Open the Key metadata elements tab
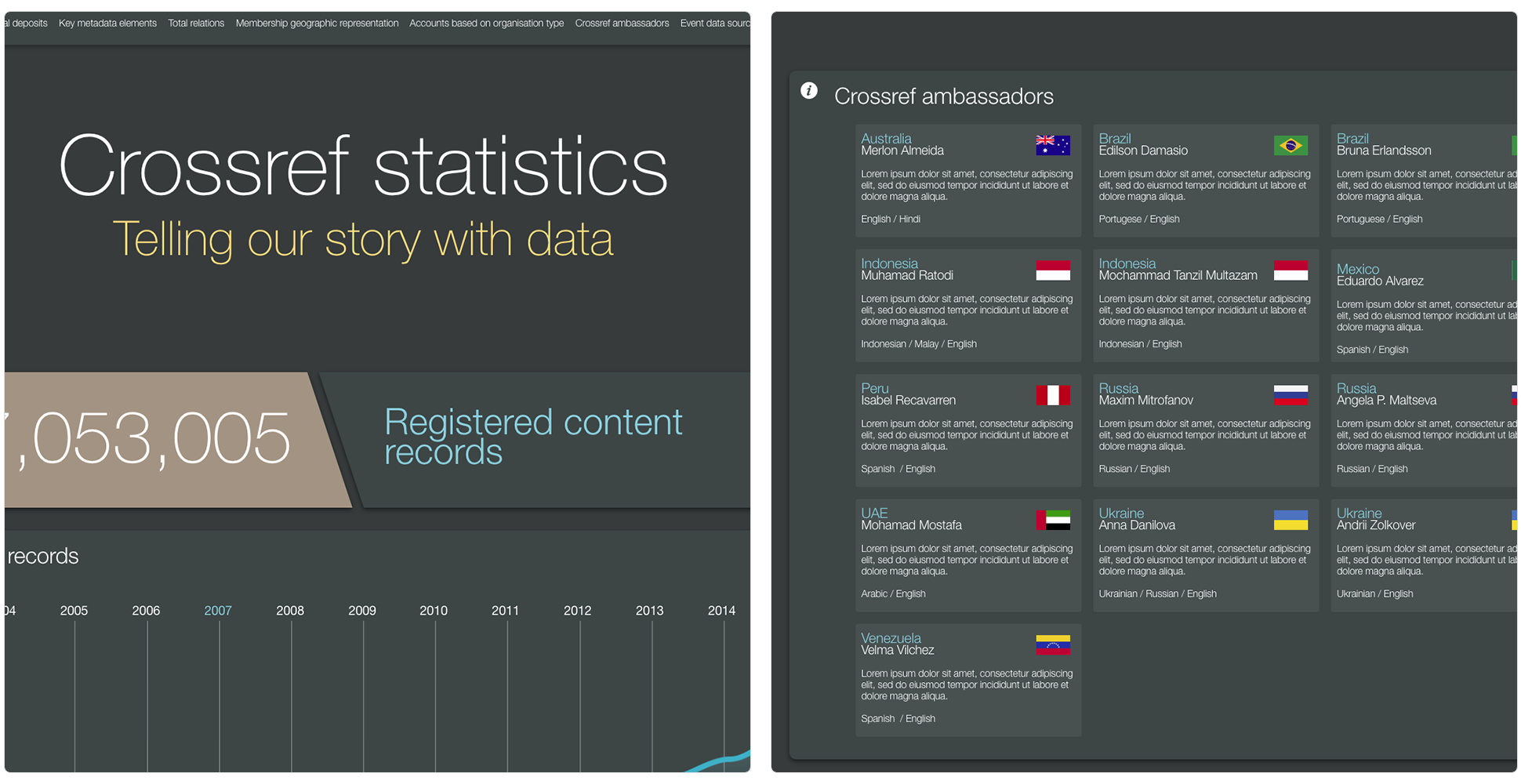Image resolution: width=1521 pixels, height=784 pixels. (x=107, y=24)
